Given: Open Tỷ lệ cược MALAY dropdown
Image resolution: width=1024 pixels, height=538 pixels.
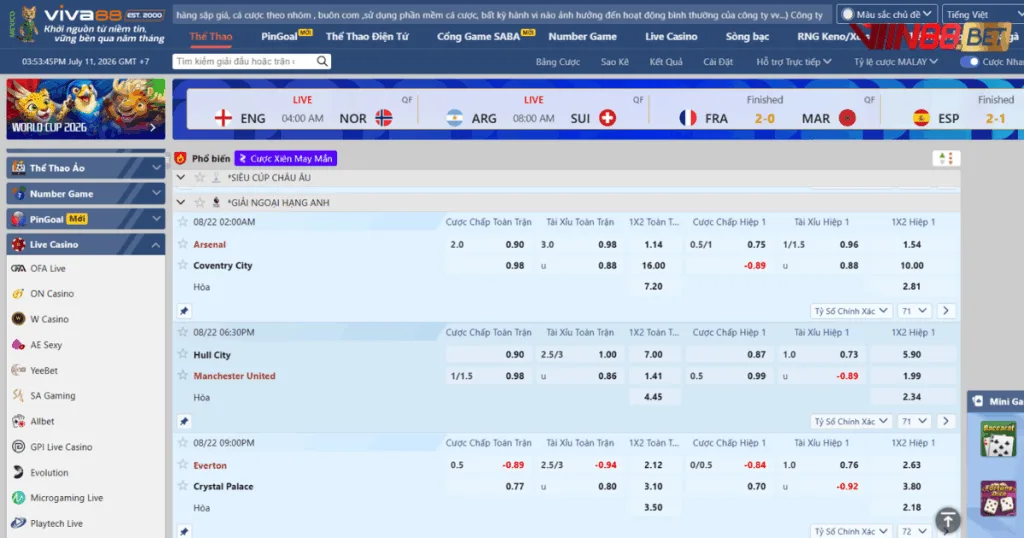Looking at the screenshot, I should pyautogui.click(x=895, y=61).
